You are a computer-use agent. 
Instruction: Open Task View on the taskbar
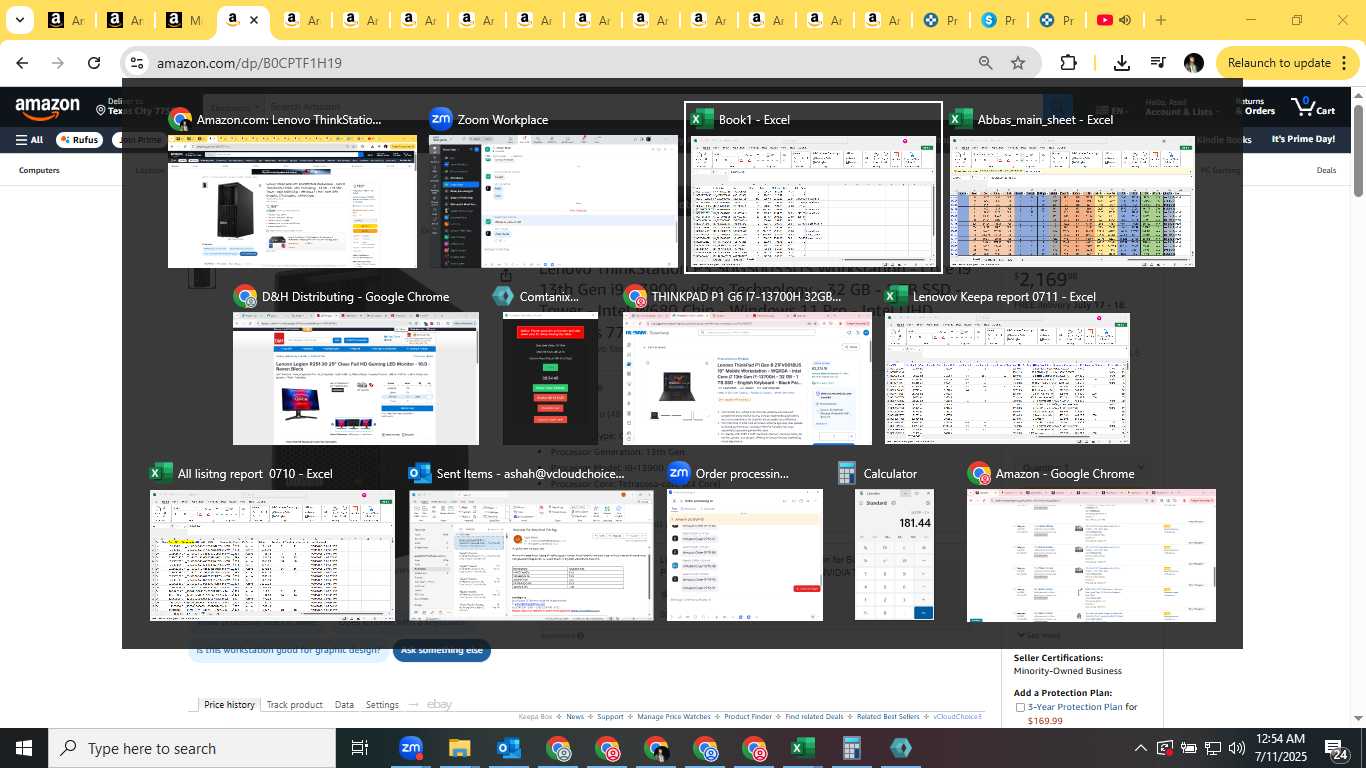tap(360, 748)
